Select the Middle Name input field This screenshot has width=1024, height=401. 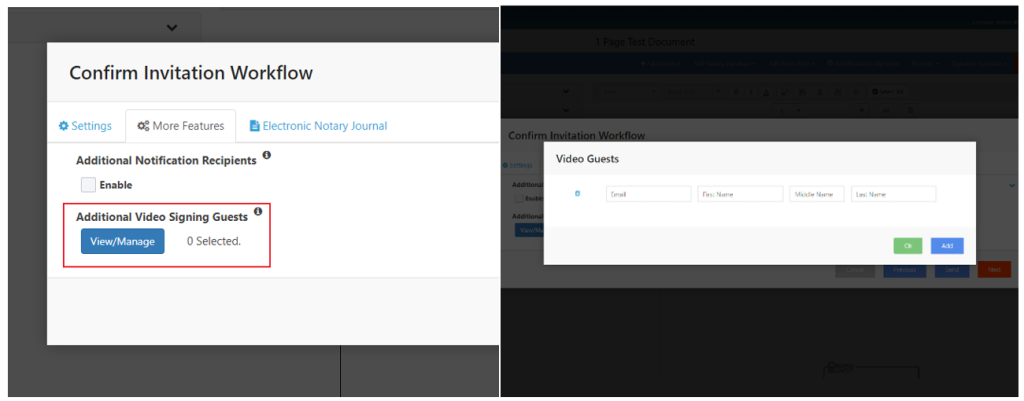[x=817, y=194]
